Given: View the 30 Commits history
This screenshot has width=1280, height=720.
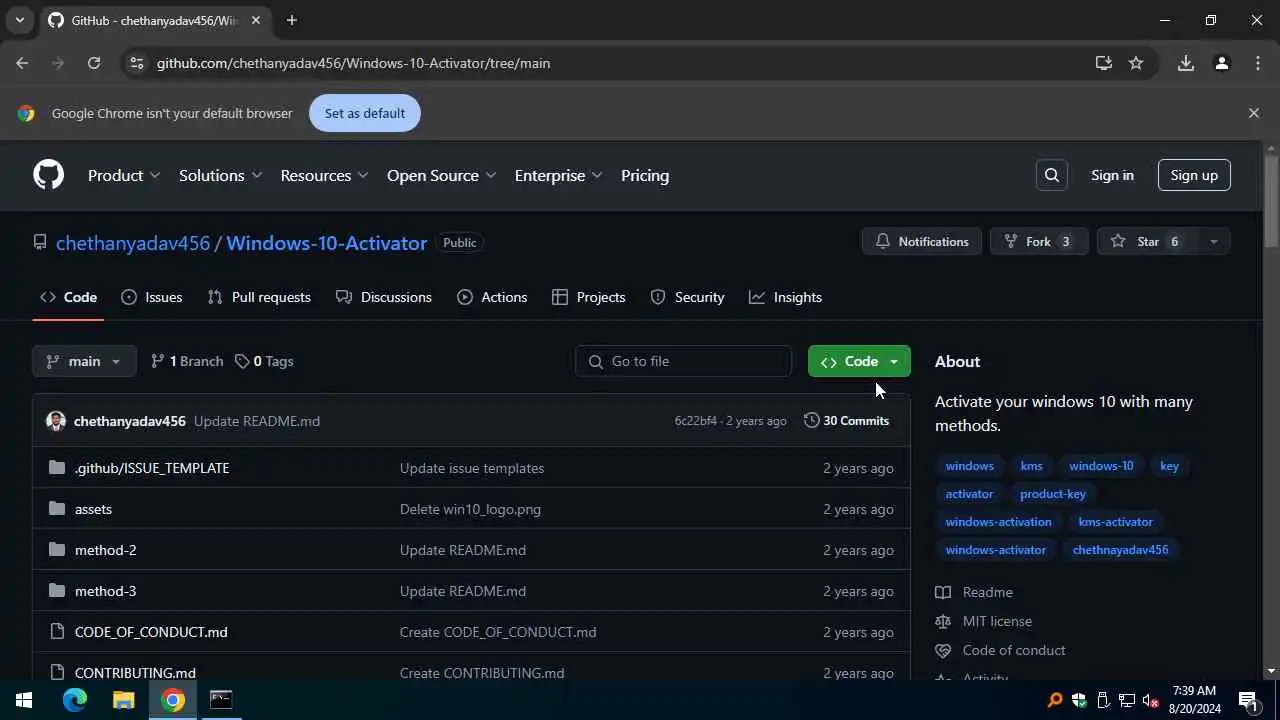Looking at the screenshot, I should tap(846, 421).
